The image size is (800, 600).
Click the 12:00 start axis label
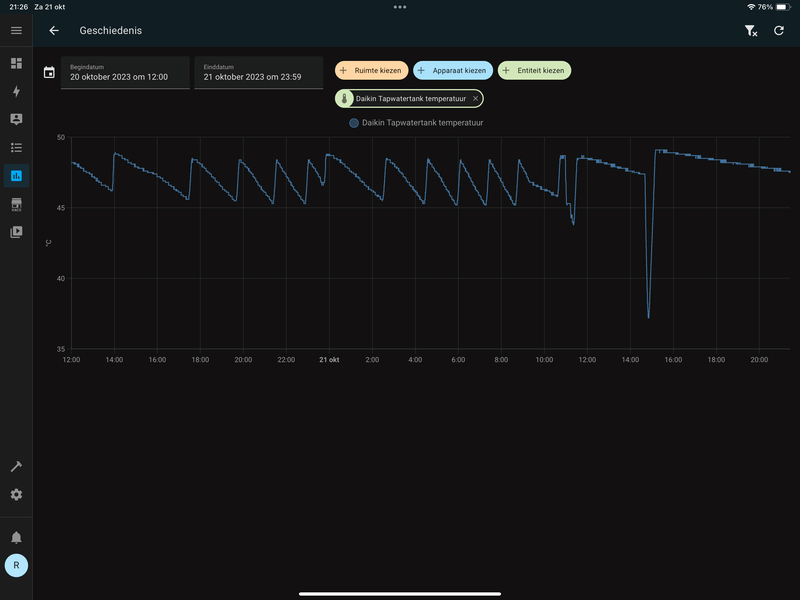pos(71,360)
